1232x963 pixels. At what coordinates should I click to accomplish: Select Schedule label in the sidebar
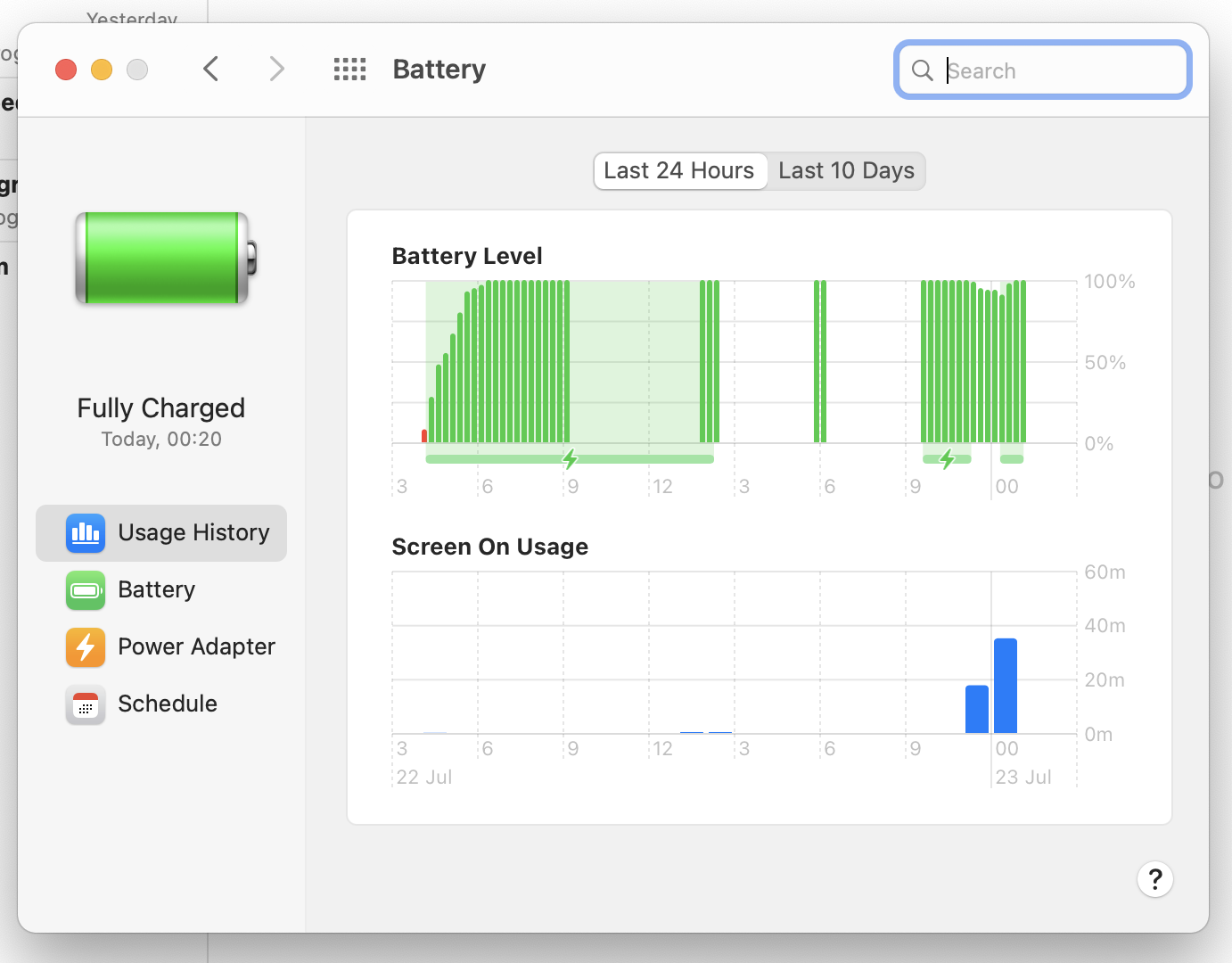[168, 704]
